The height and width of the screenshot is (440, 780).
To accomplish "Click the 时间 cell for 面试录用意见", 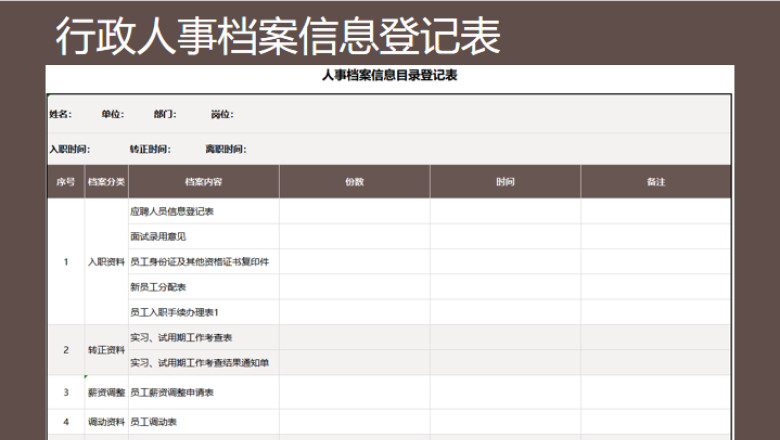I will click(505, 237).
